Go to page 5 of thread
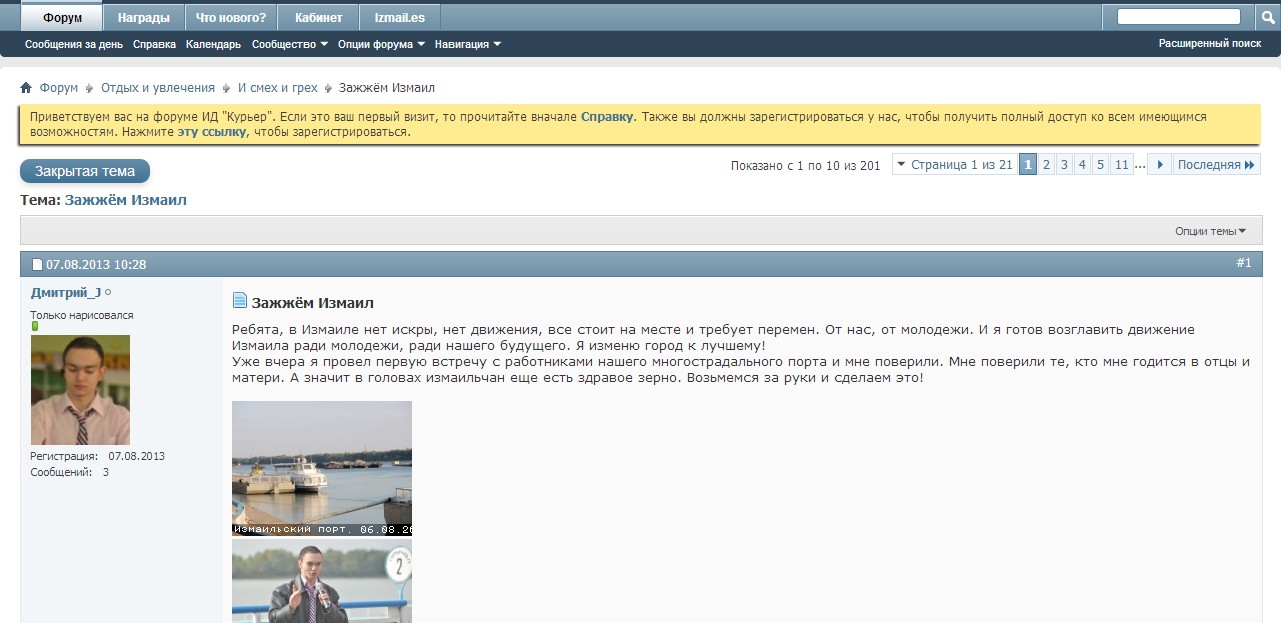The image size is (1281, 623). point(1100,165)
